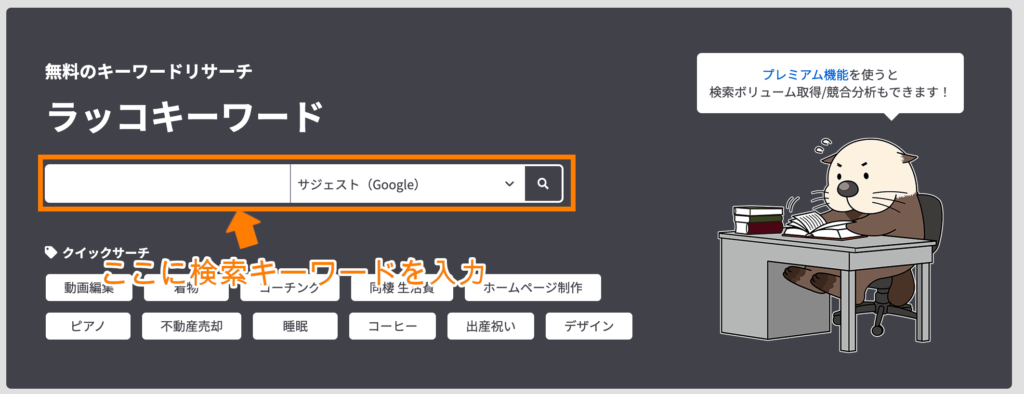Choose the コーヒー quick search tag
Viewport: 1024px width, 394px height.
[392, 326]
